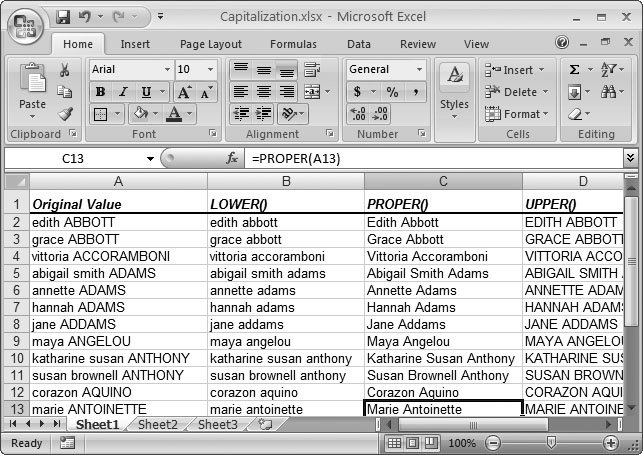Copy selection in Clipboard group
This screenshot has width=643, height=455.
coord(64,92)
